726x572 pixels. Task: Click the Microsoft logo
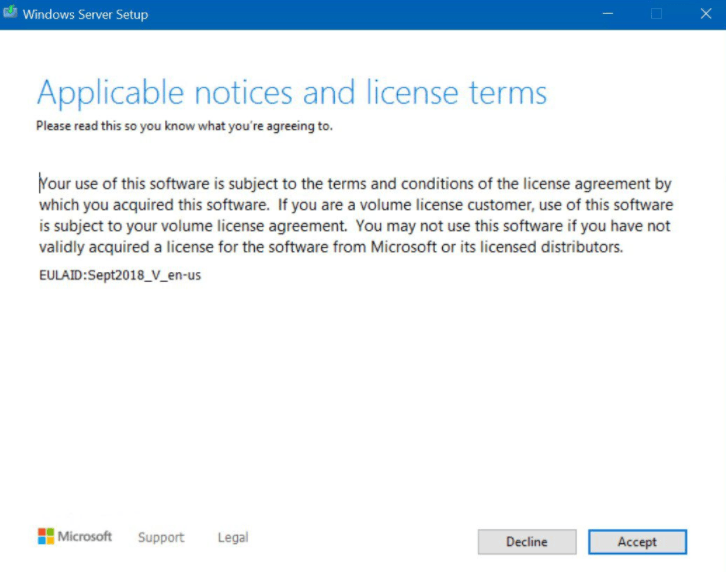click(x=75, y=536)
